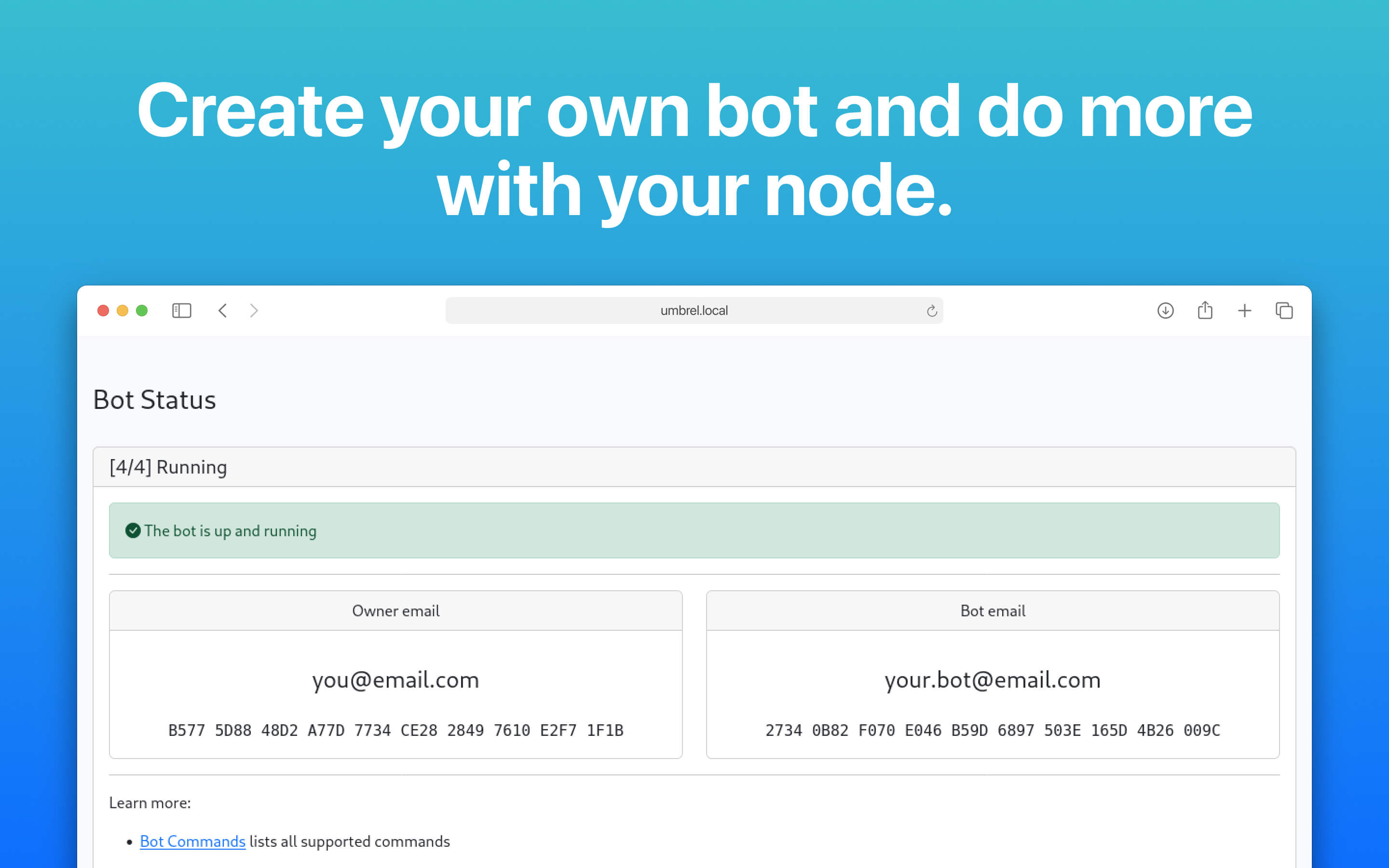Screen dimensions: 1389x868
Task: Share the current page
Action: 1205,311
